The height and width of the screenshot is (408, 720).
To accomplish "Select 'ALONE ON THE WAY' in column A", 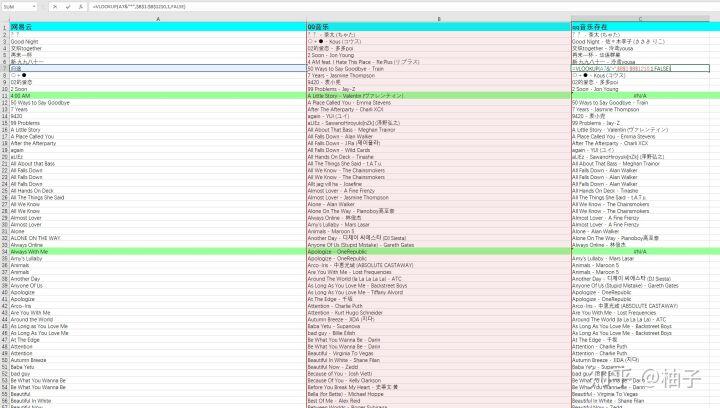I will pos(158,238).
